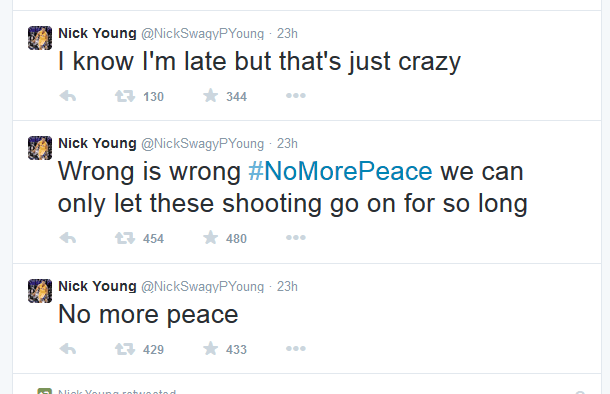Favorite the tweet with 480 stars

tap(210, 238)
